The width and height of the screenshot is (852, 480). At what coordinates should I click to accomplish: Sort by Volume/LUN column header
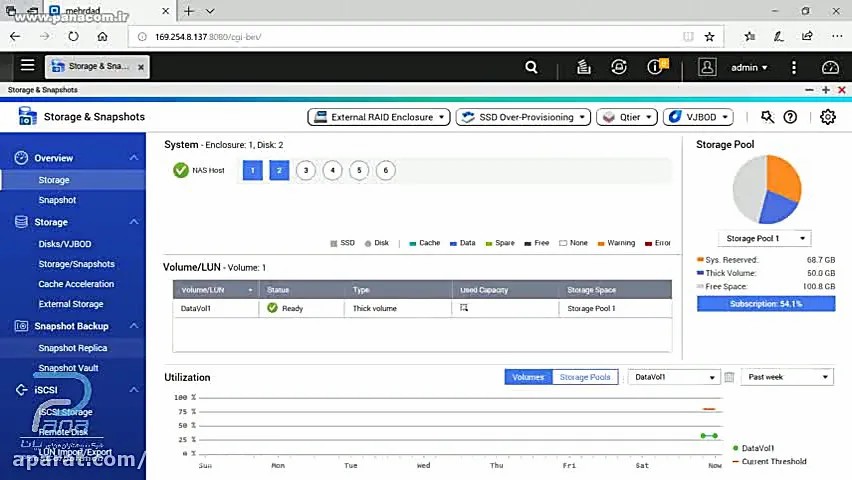coord(216,290)
